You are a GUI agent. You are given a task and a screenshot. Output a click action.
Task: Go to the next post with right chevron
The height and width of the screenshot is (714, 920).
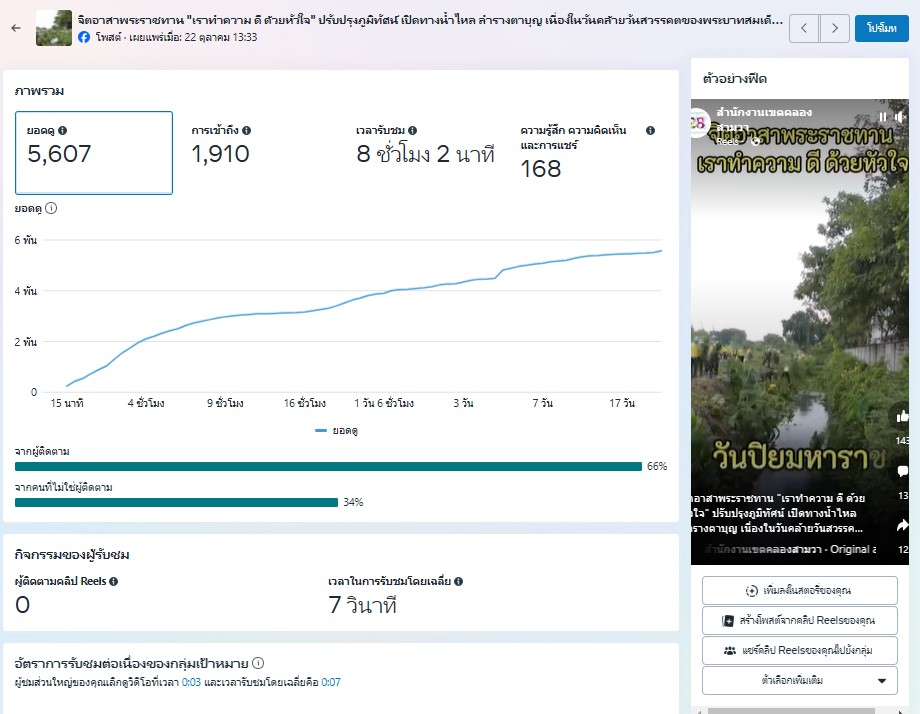(834, 28)
